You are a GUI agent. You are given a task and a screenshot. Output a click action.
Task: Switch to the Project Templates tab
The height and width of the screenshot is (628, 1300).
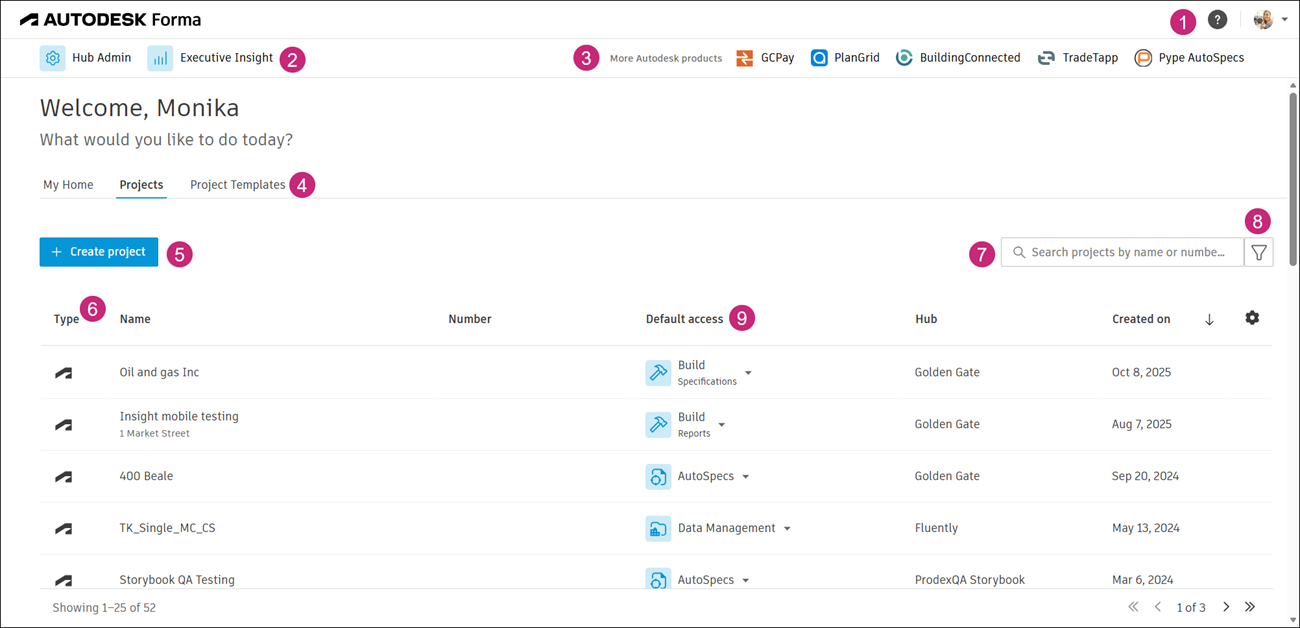pyautogui.click(x=237, y=185)
